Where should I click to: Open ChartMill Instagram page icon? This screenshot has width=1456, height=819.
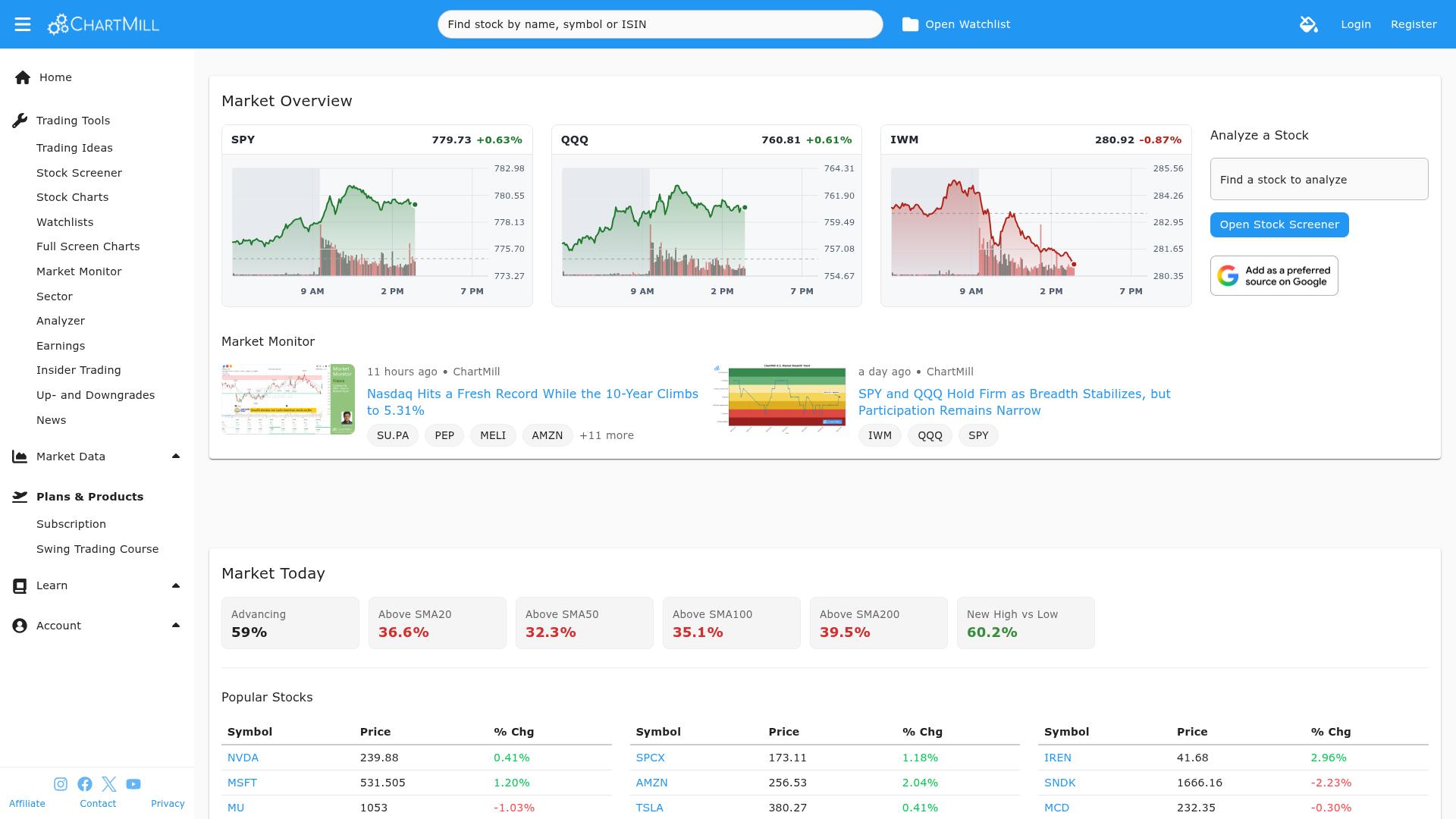61,784
